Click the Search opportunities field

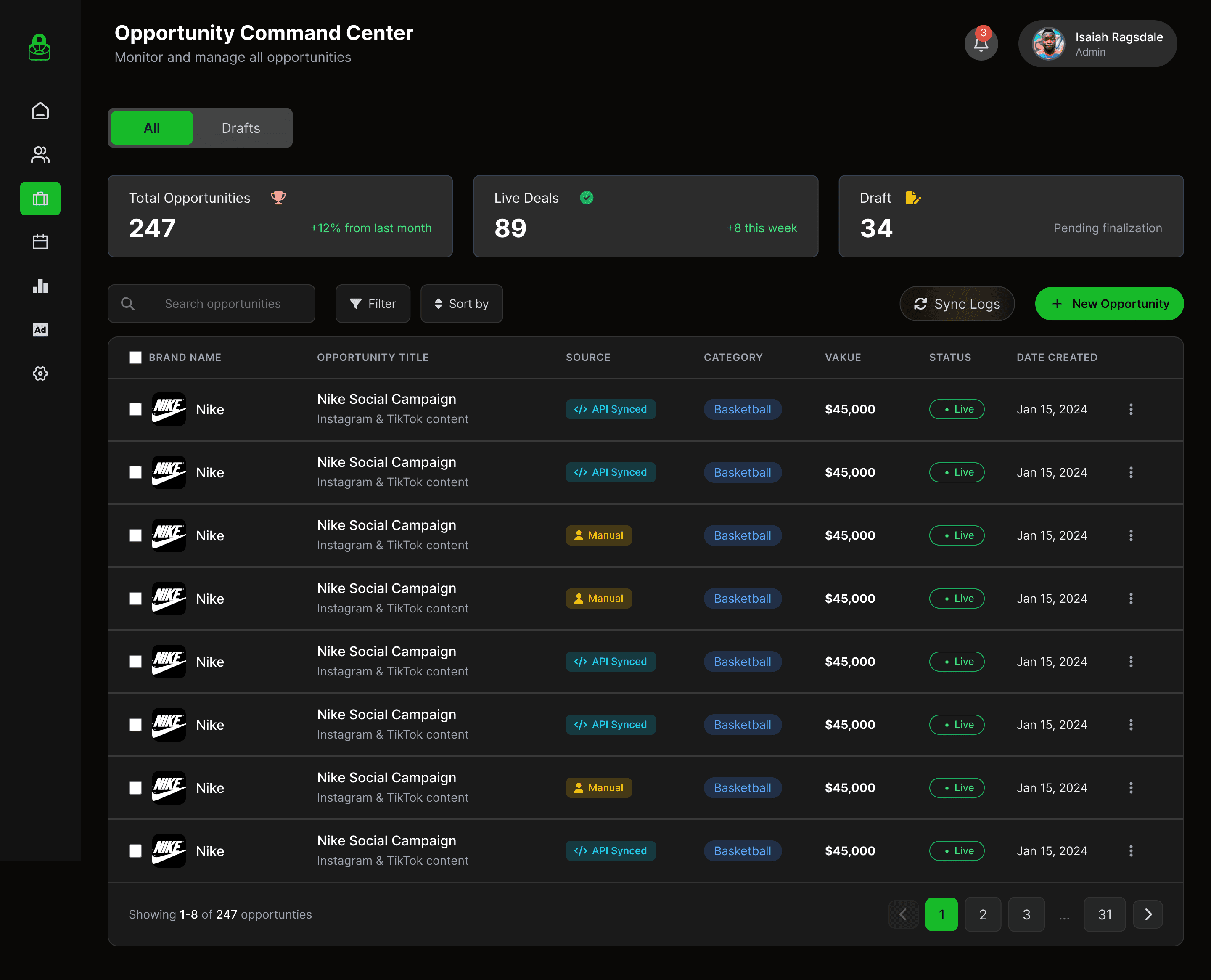point(222,304)
